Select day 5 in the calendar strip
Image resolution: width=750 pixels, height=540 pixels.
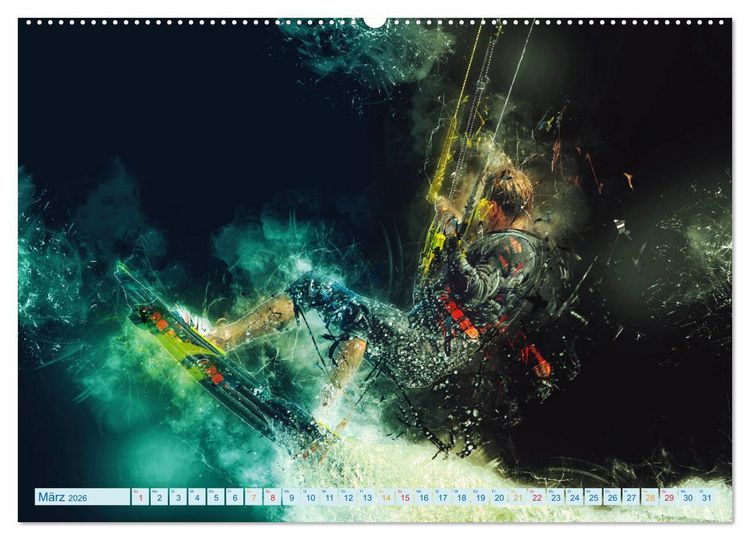click(216, 497)
